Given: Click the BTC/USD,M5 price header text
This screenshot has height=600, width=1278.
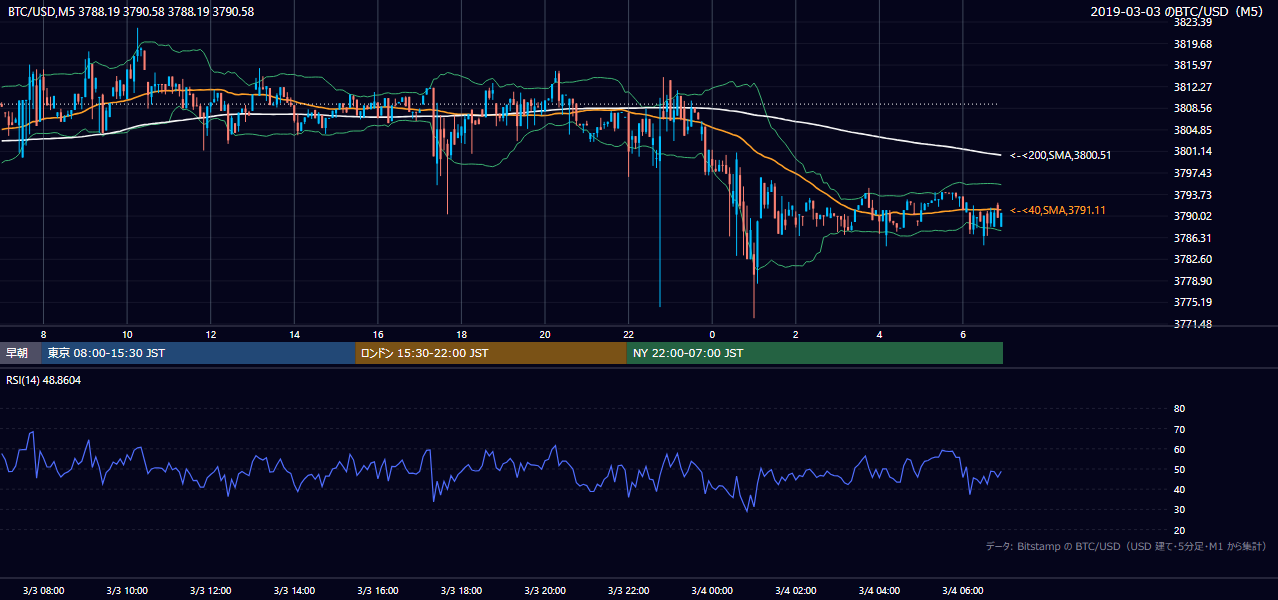Looking at the screenshot, I should 131,12.
